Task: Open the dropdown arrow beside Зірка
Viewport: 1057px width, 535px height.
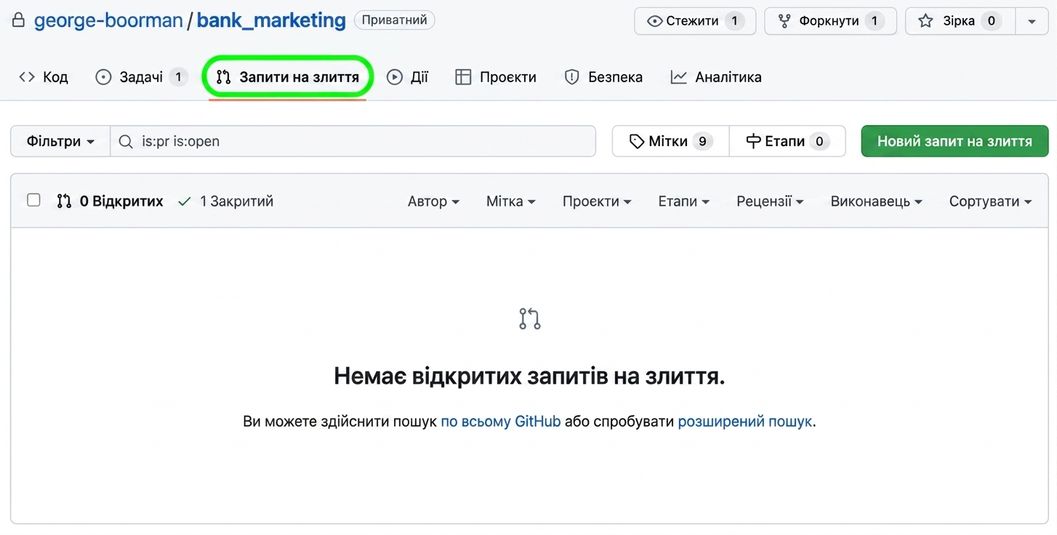Action: [x=1031, y=21]
